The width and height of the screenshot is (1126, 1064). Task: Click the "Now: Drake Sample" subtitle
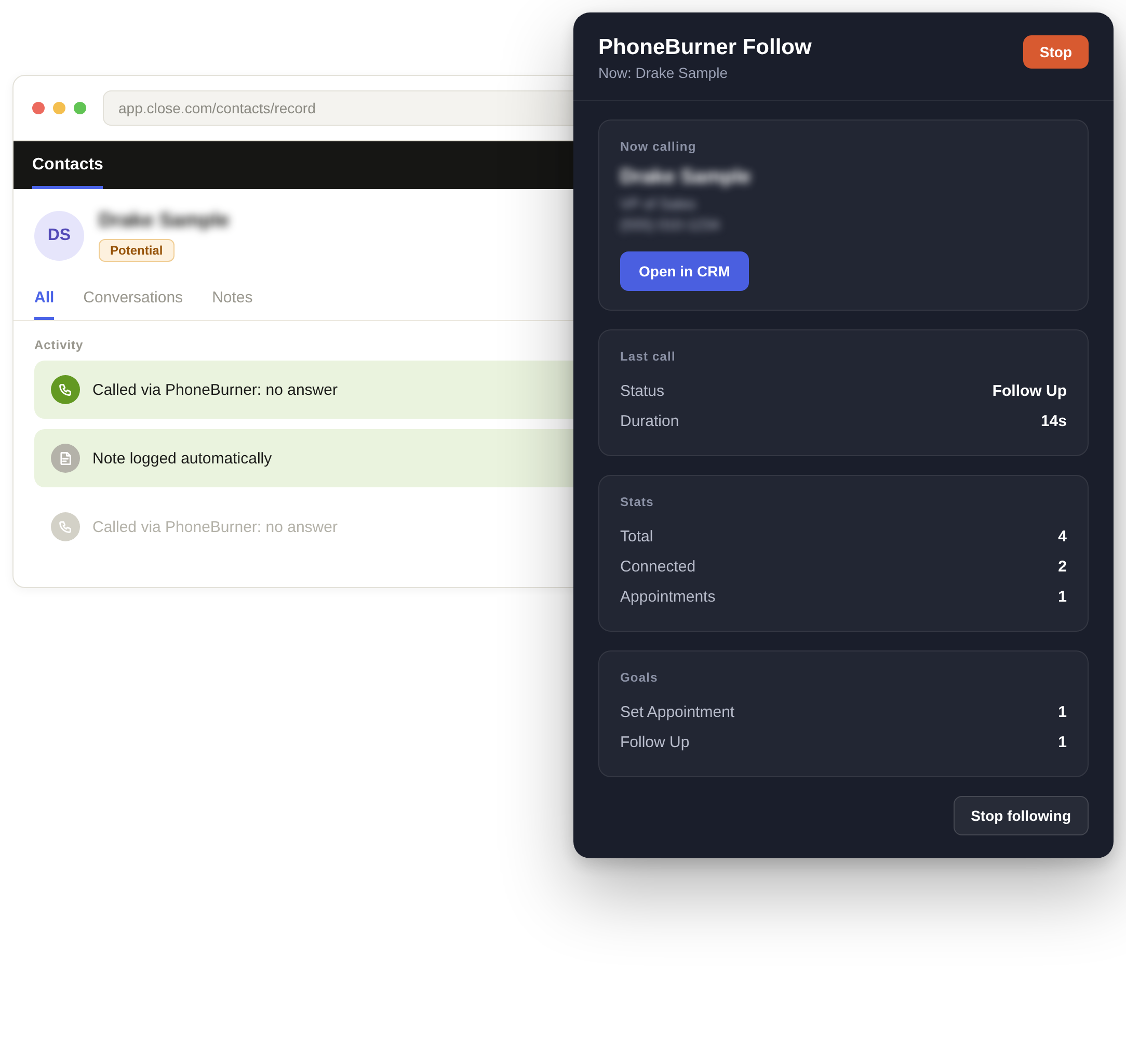pos(662,73)
